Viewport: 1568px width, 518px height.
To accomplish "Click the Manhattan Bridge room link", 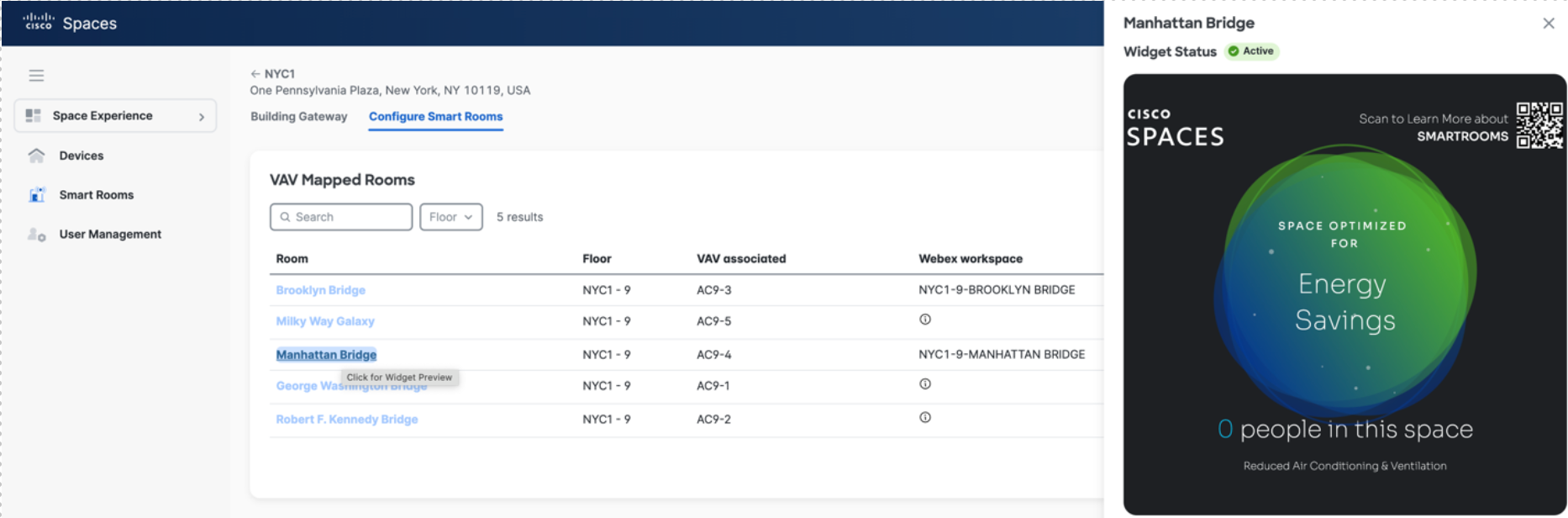I will tap(326, 355).
